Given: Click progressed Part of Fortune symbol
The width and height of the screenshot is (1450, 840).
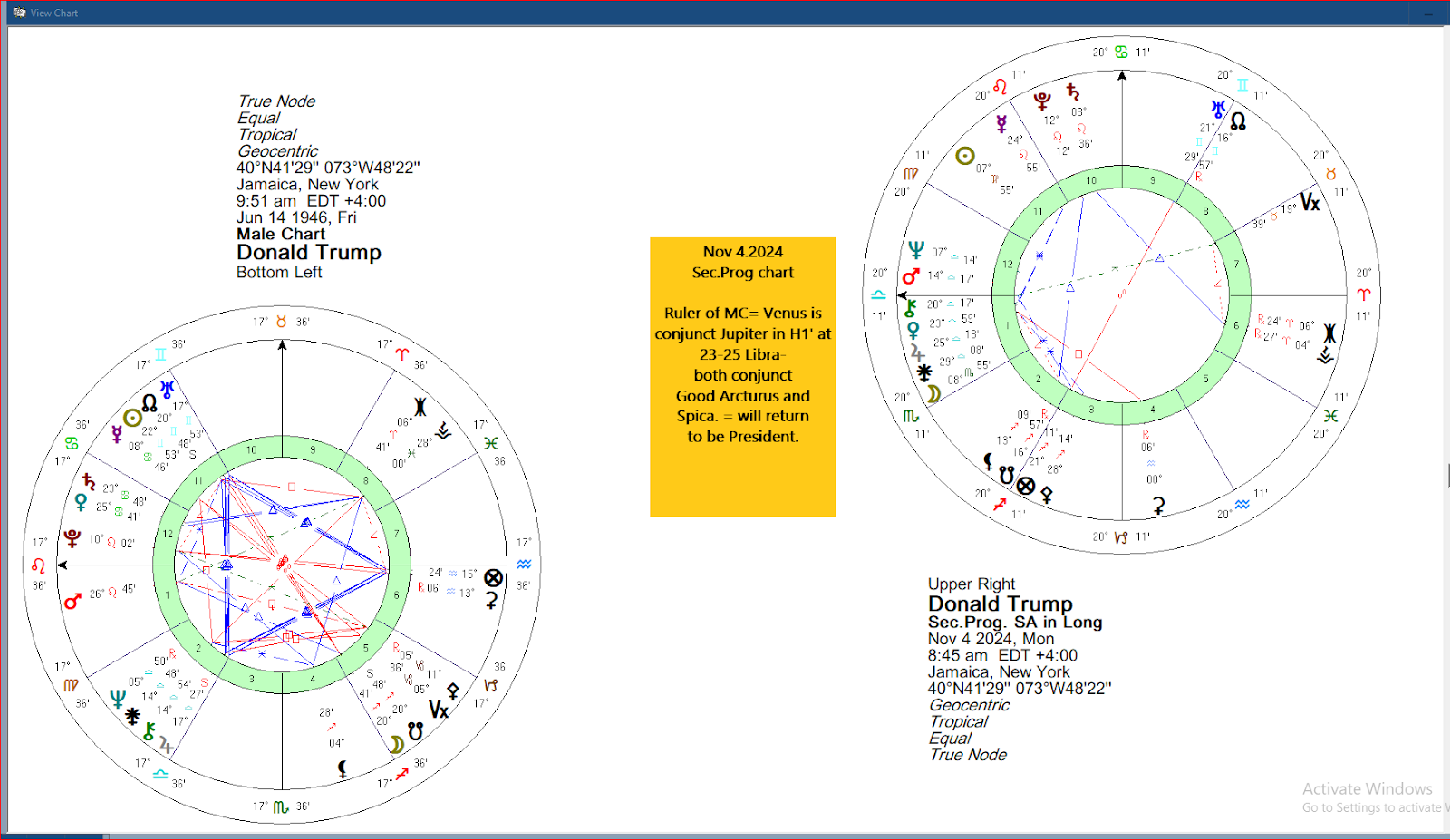Looking at the screenshot, I should pos(1026,486).
